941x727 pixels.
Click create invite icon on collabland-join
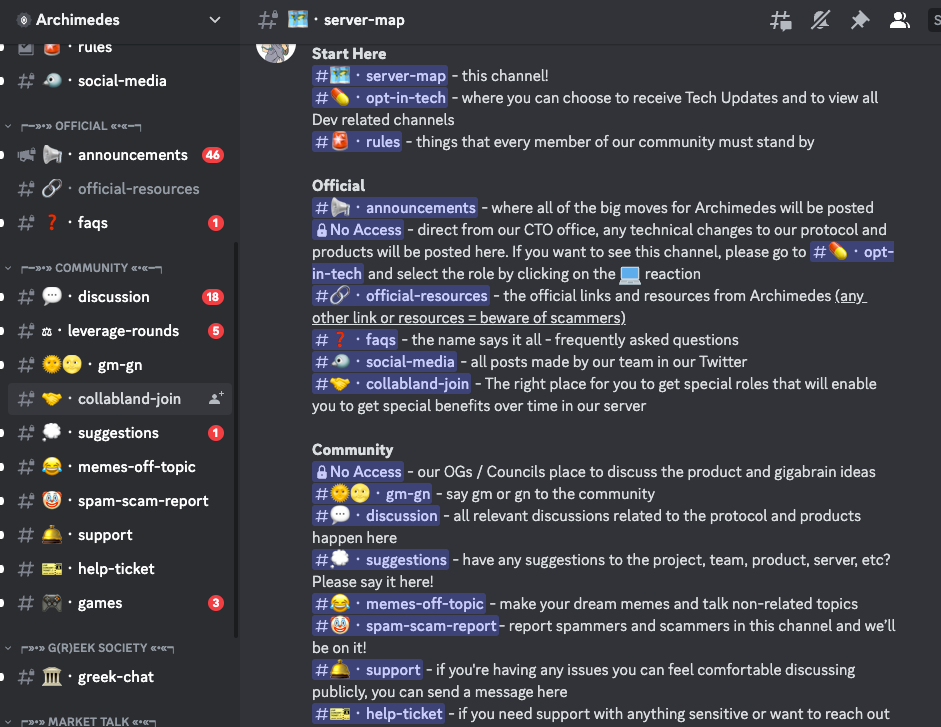click(x=216, y=398)
